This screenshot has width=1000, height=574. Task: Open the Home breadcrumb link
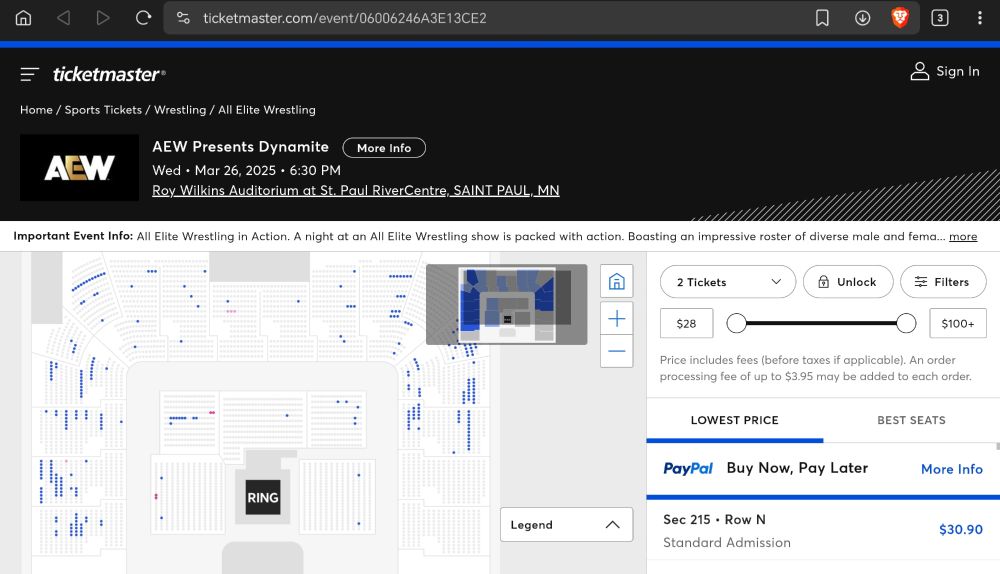(36, 110)
